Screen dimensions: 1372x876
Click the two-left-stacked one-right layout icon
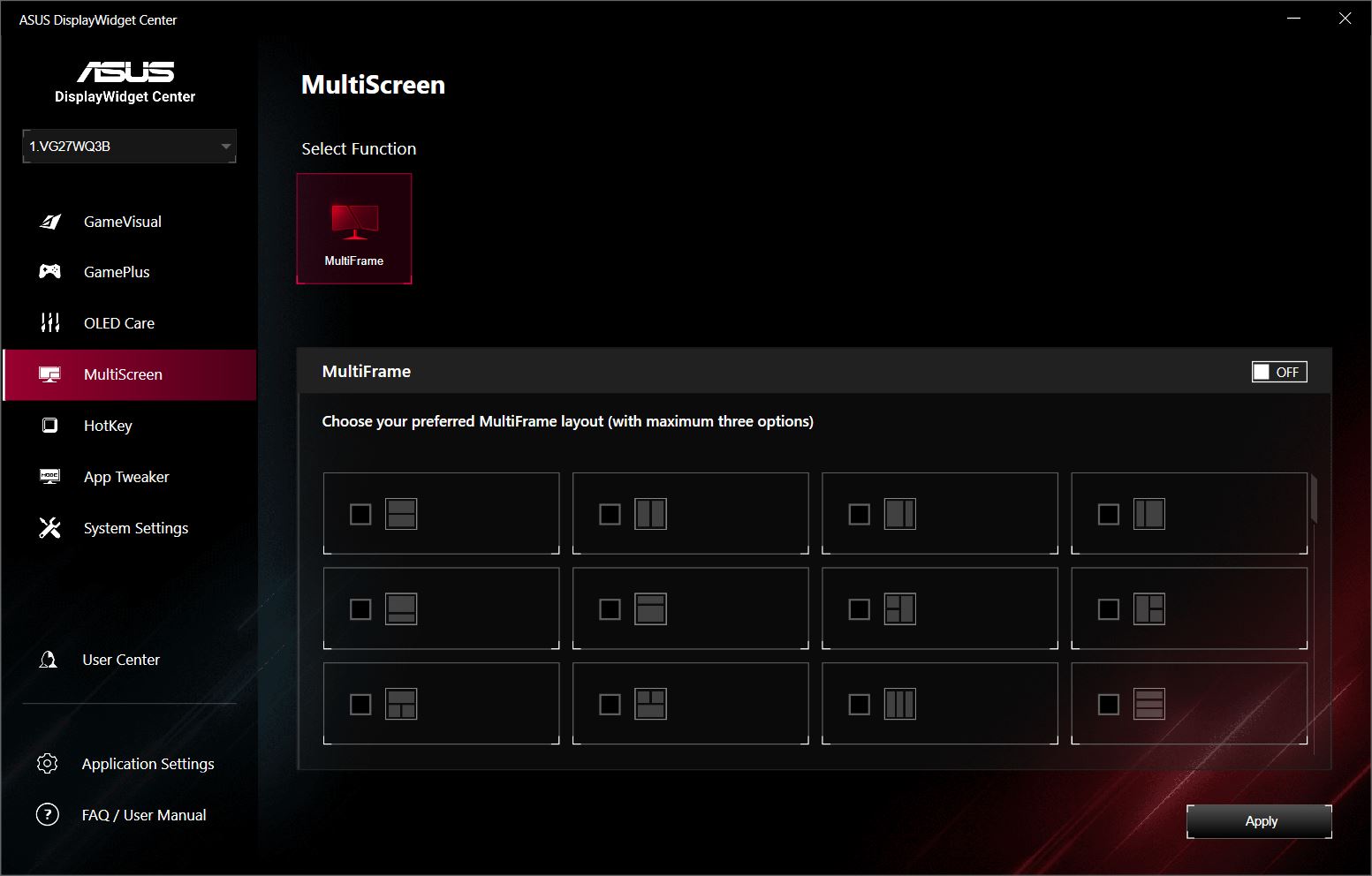pyautogui.click(x=899, y=609)
